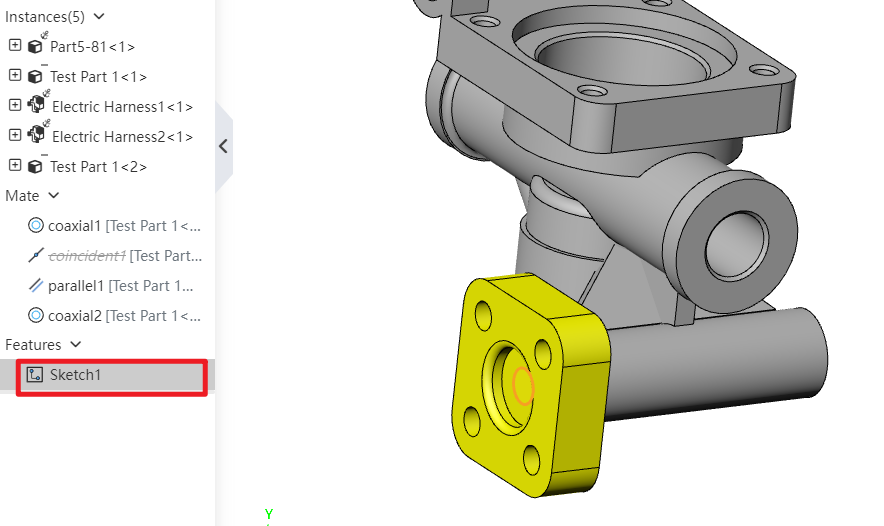This screenshot has width=884, height=526.
Task: Click the Sketch1 sketch icon
Action: click(x=35, y=374)
